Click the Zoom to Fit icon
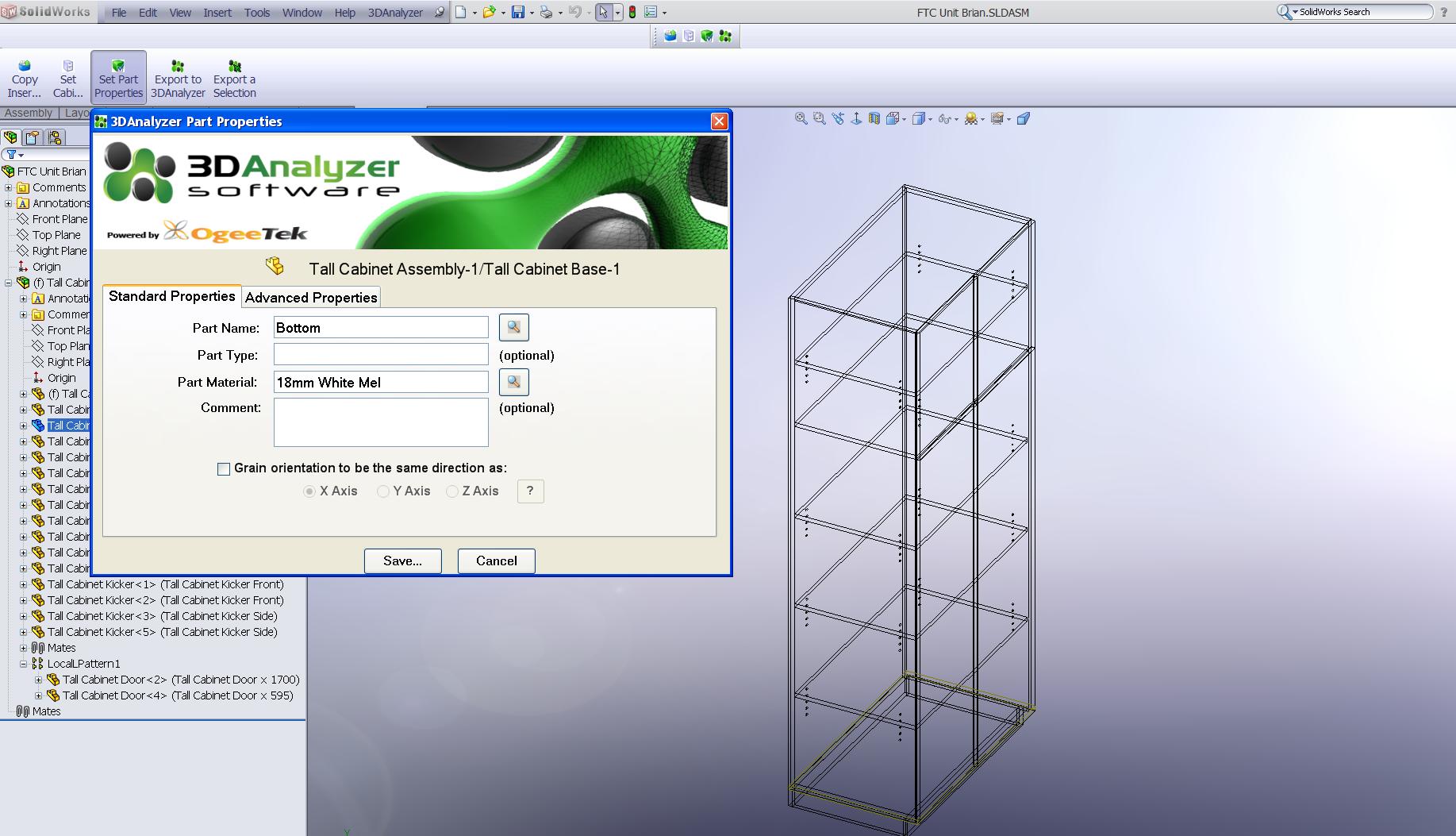 pyautogui.click(x=801, y=118)
